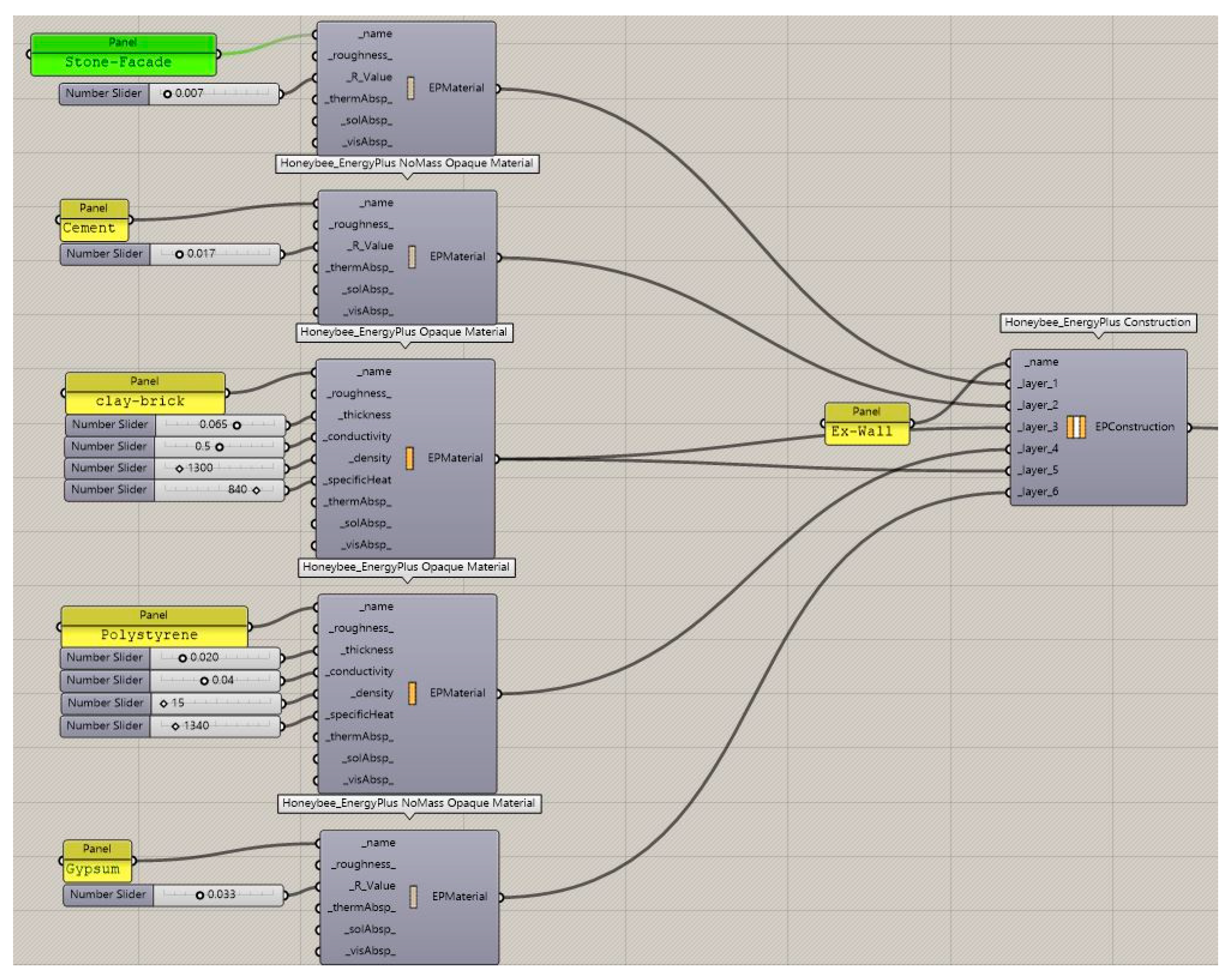
Task: Click the Cement EPMaterial component icon
Action: click(x=412, y=257)
